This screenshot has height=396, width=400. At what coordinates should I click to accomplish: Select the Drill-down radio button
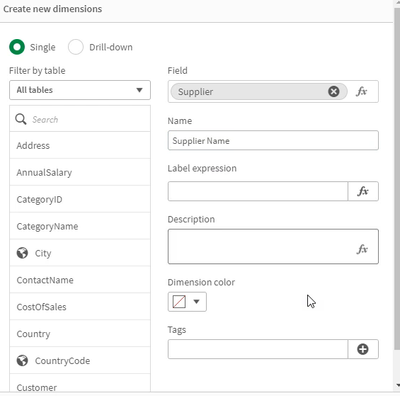pos(76,47)
